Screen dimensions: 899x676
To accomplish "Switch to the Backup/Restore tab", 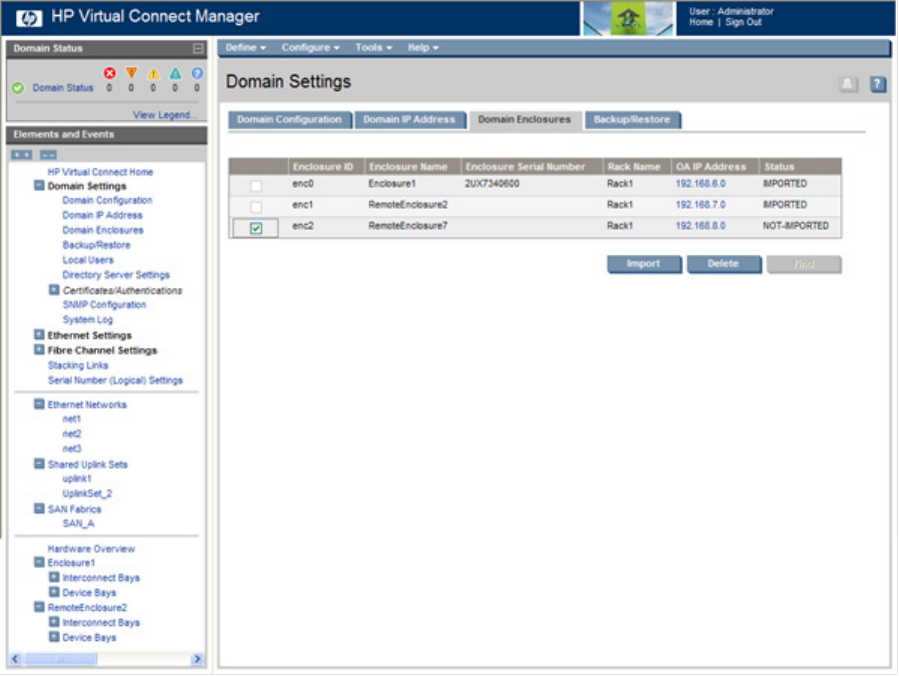I will click(x=632, y=120).
